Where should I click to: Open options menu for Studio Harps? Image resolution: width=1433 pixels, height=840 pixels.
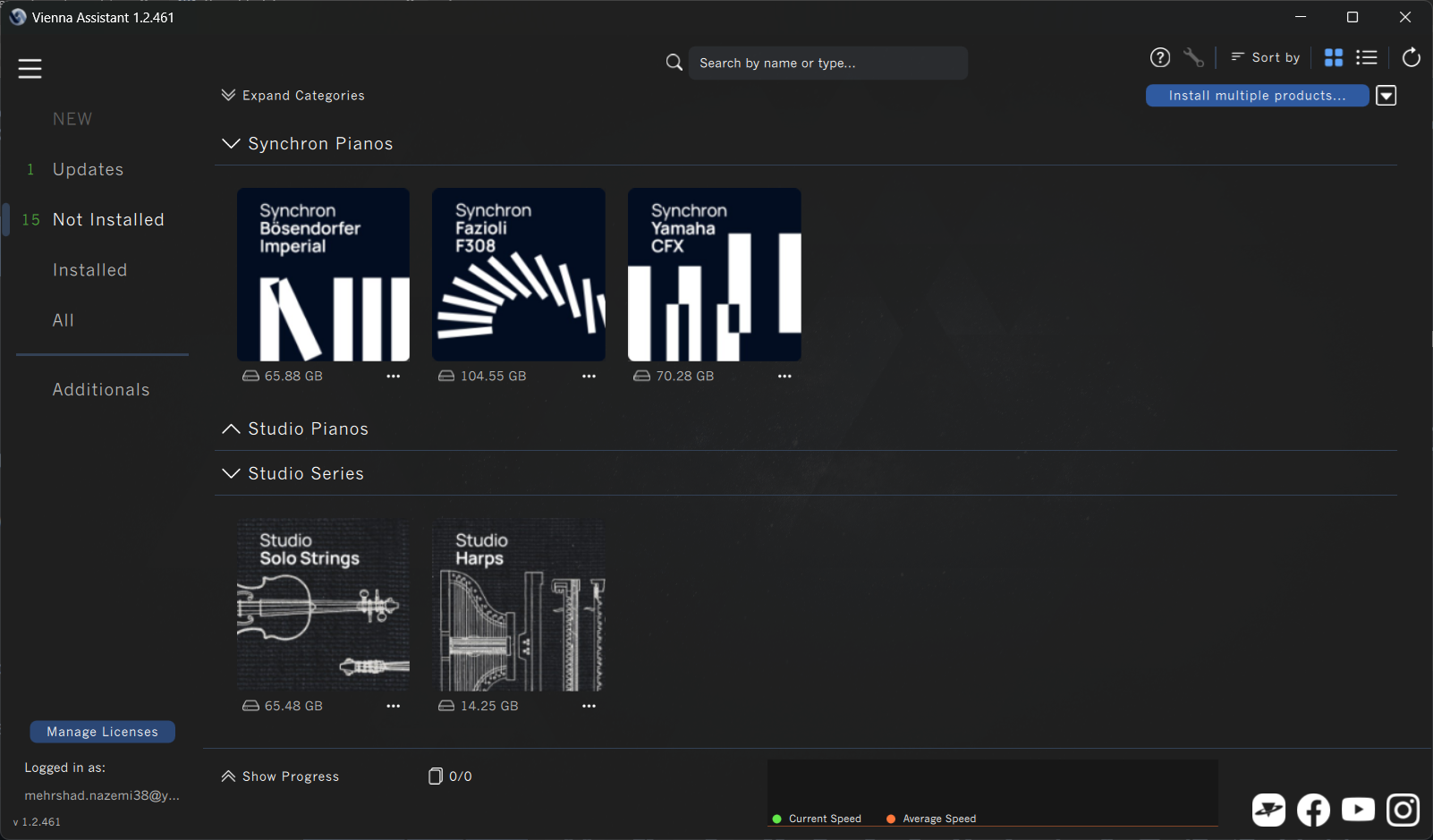pos(589,705)
